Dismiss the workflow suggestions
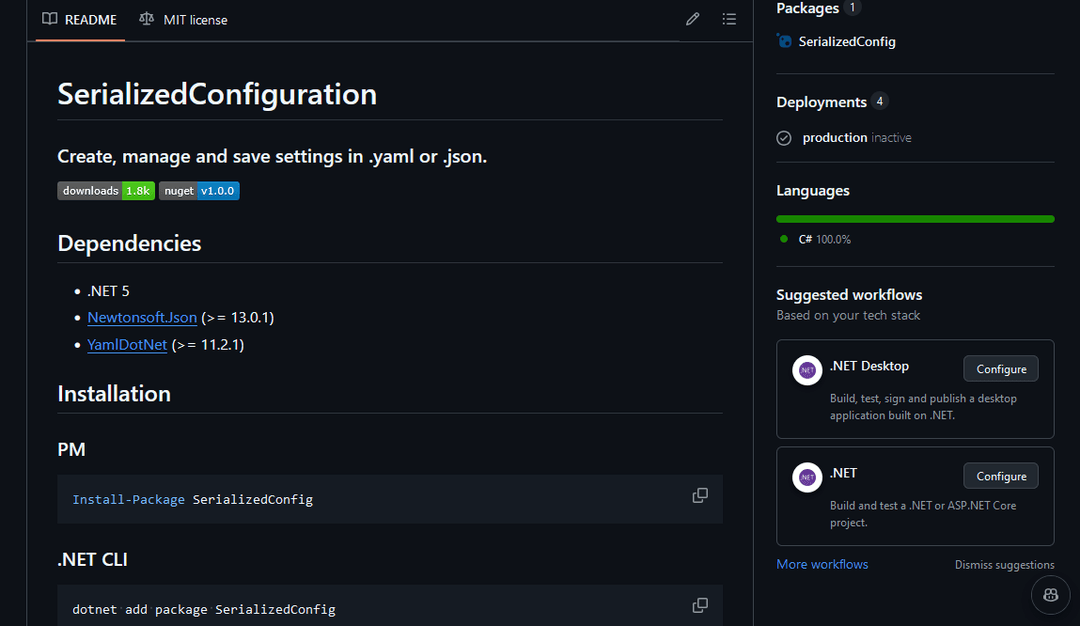This screenshot has width=1080, height=626. 1004,564
